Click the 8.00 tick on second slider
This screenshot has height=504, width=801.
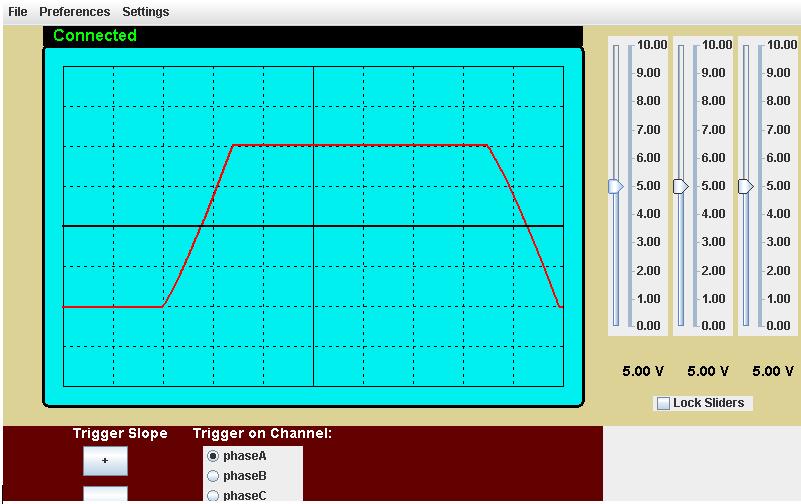coord(714,101)
